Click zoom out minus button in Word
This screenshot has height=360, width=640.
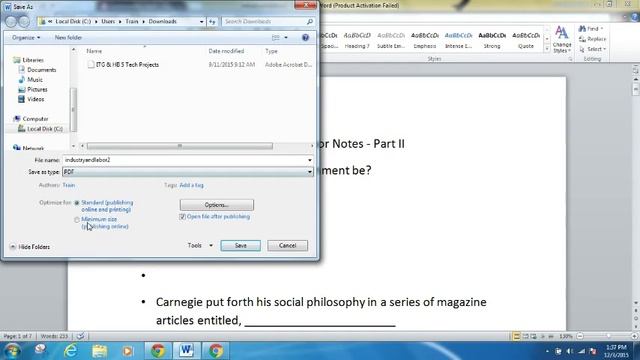click(580, 336)
